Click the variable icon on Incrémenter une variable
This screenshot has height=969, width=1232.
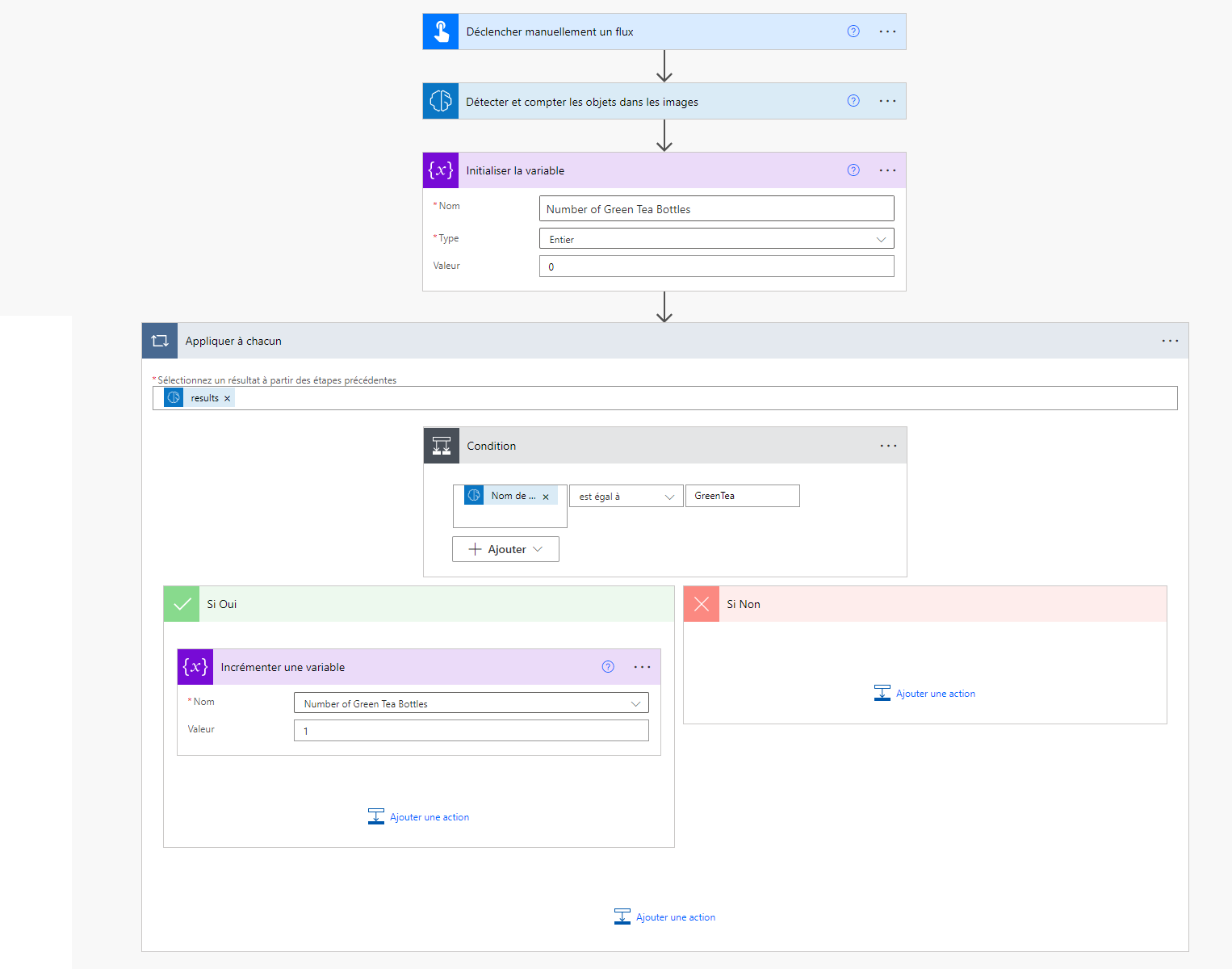[195, 667]
